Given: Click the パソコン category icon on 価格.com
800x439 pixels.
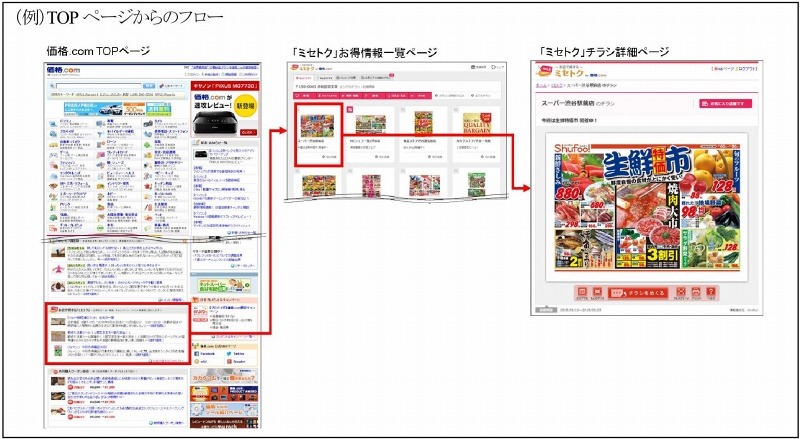Looking at the screenshot, I should point(53,124).
